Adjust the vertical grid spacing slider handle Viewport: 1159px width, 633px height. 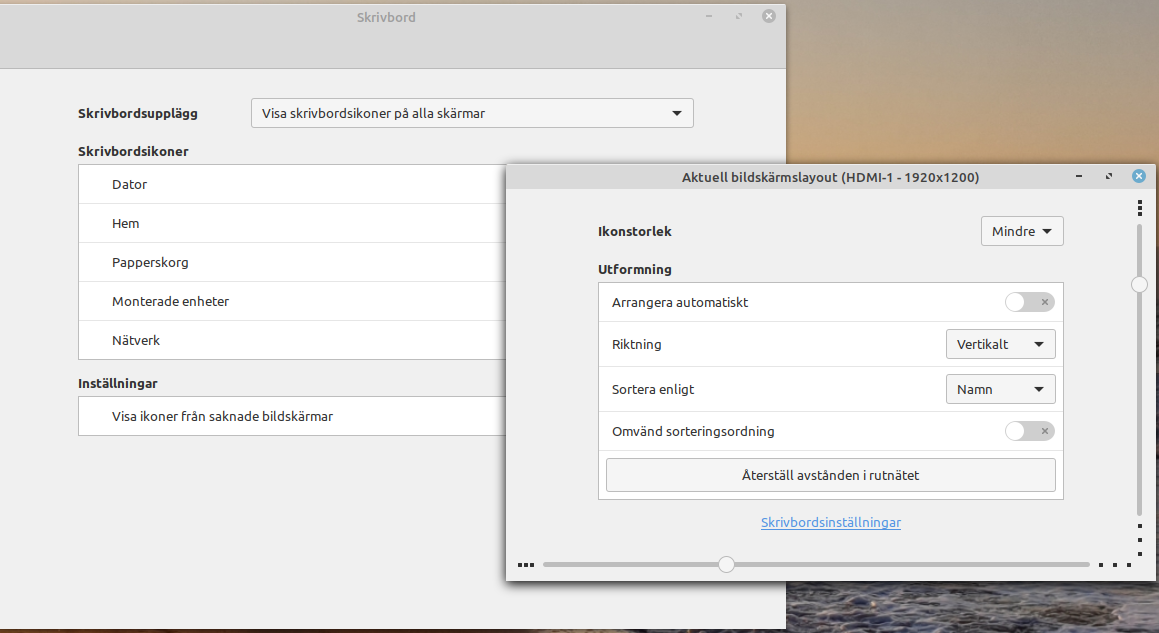pyautogui.click(x=1139, y=284)
